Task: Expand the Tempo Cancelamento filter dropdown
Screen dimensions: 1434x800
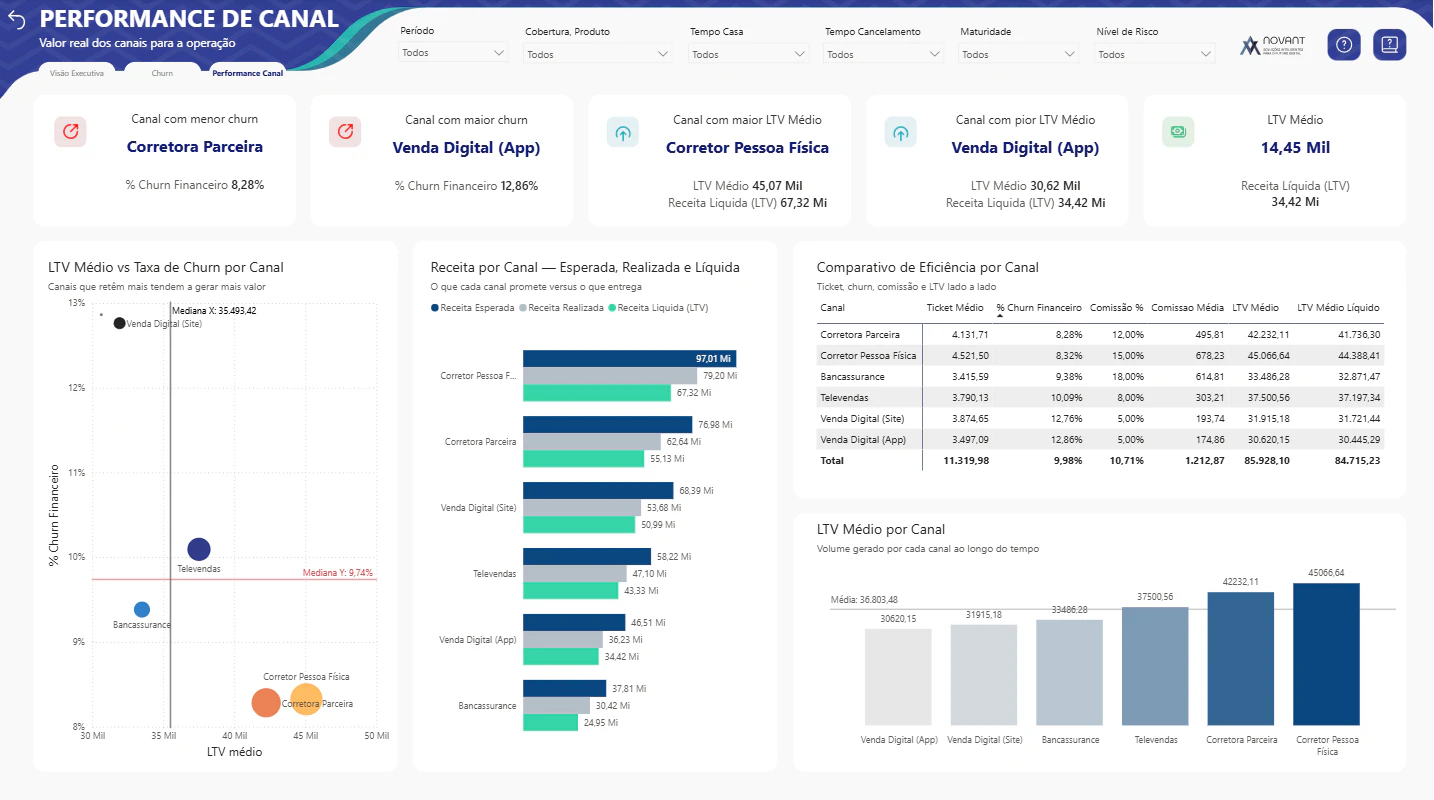Action: point(884,55)
